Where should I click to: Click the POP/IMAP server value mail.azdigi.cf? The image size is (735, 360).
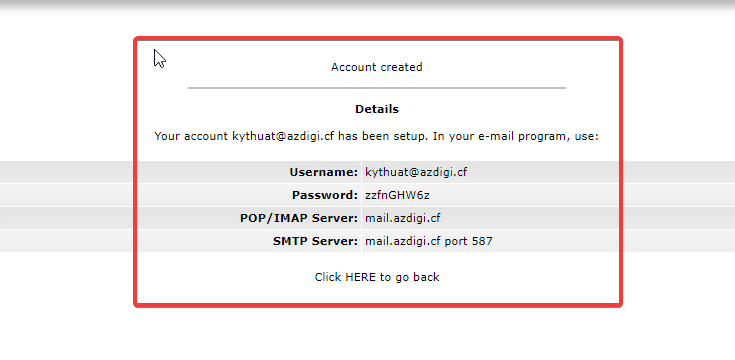click(x=403, y=218)
